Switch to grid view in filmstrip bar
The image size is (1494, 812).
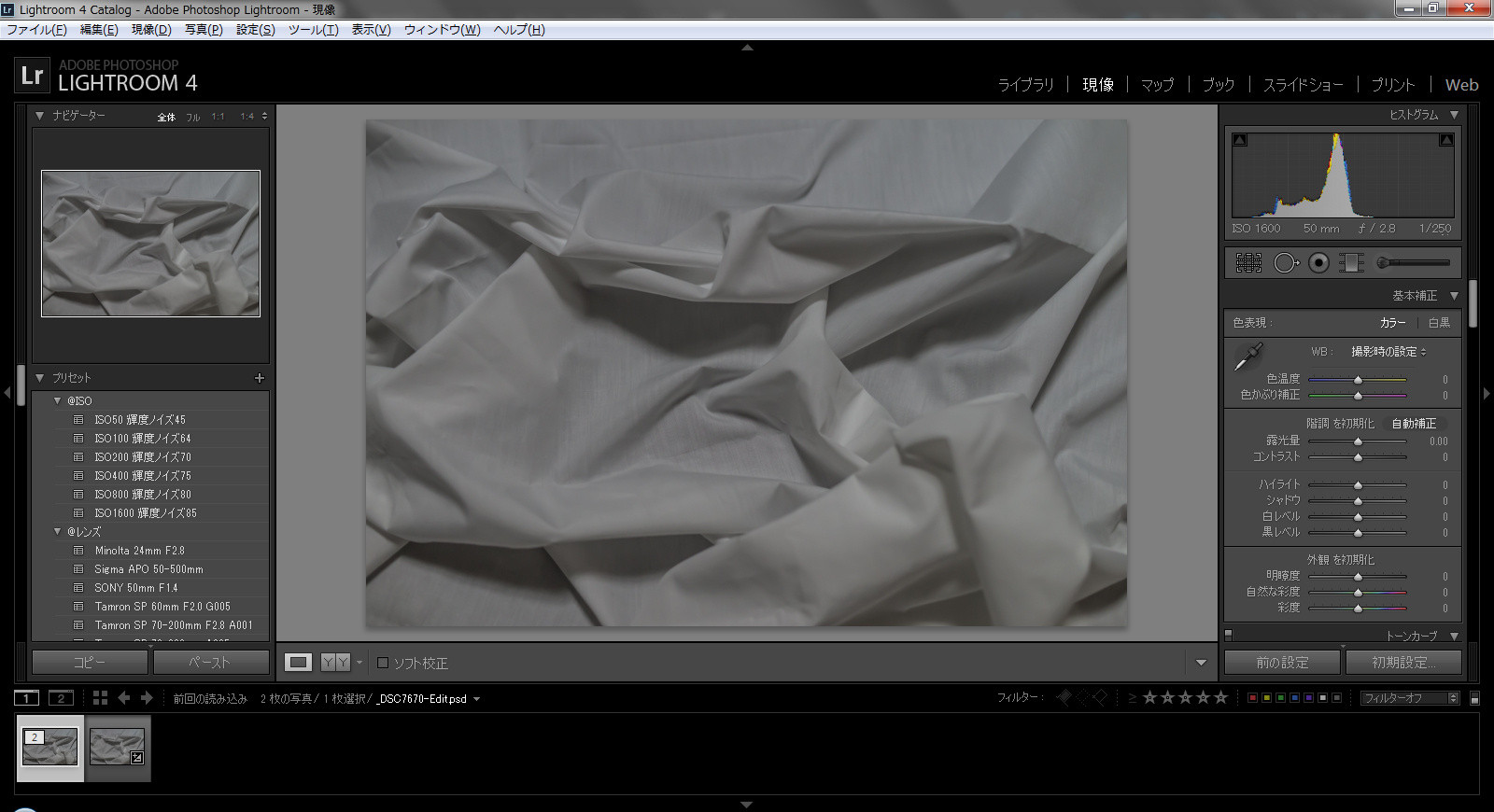pos(100,698)
